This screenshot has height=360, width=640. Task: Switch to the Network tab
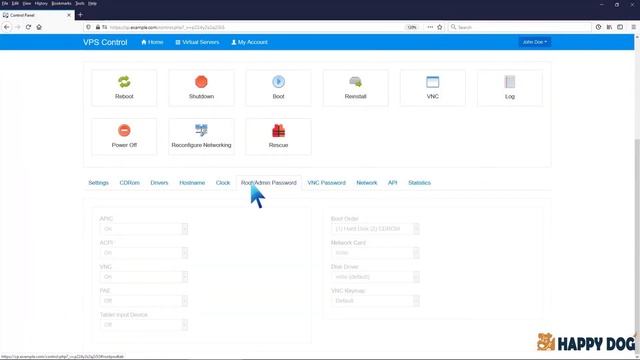pyautogui.click(x=367, y=182)
